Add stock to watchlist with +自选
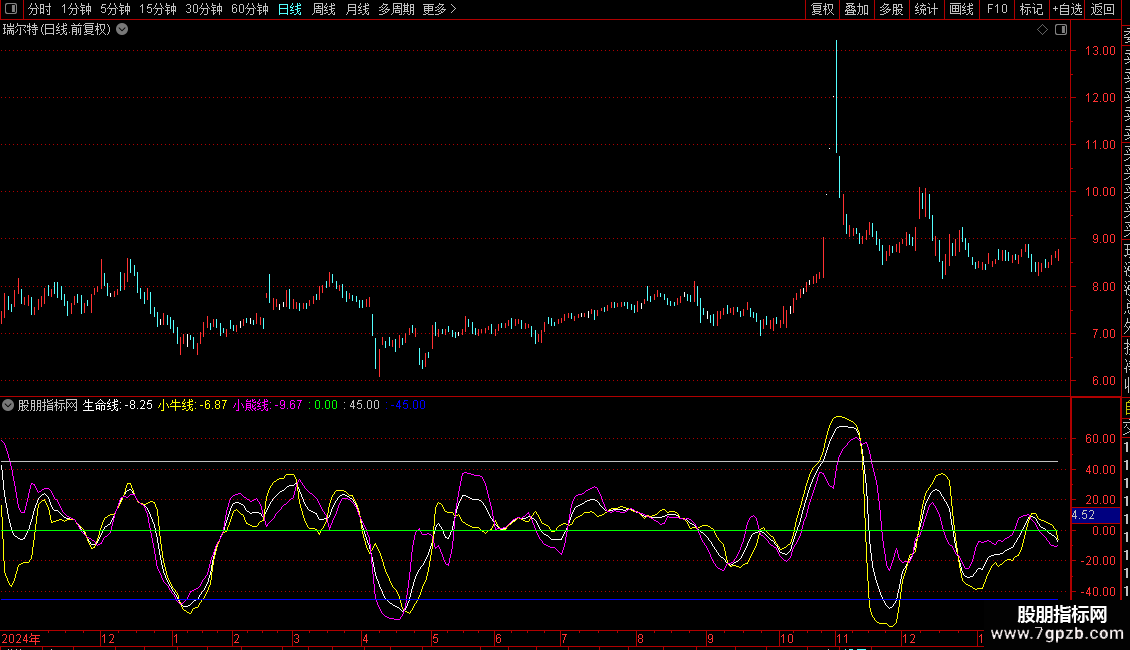This screenshot has height=650, width=1130. click(x=1067, y=9)
